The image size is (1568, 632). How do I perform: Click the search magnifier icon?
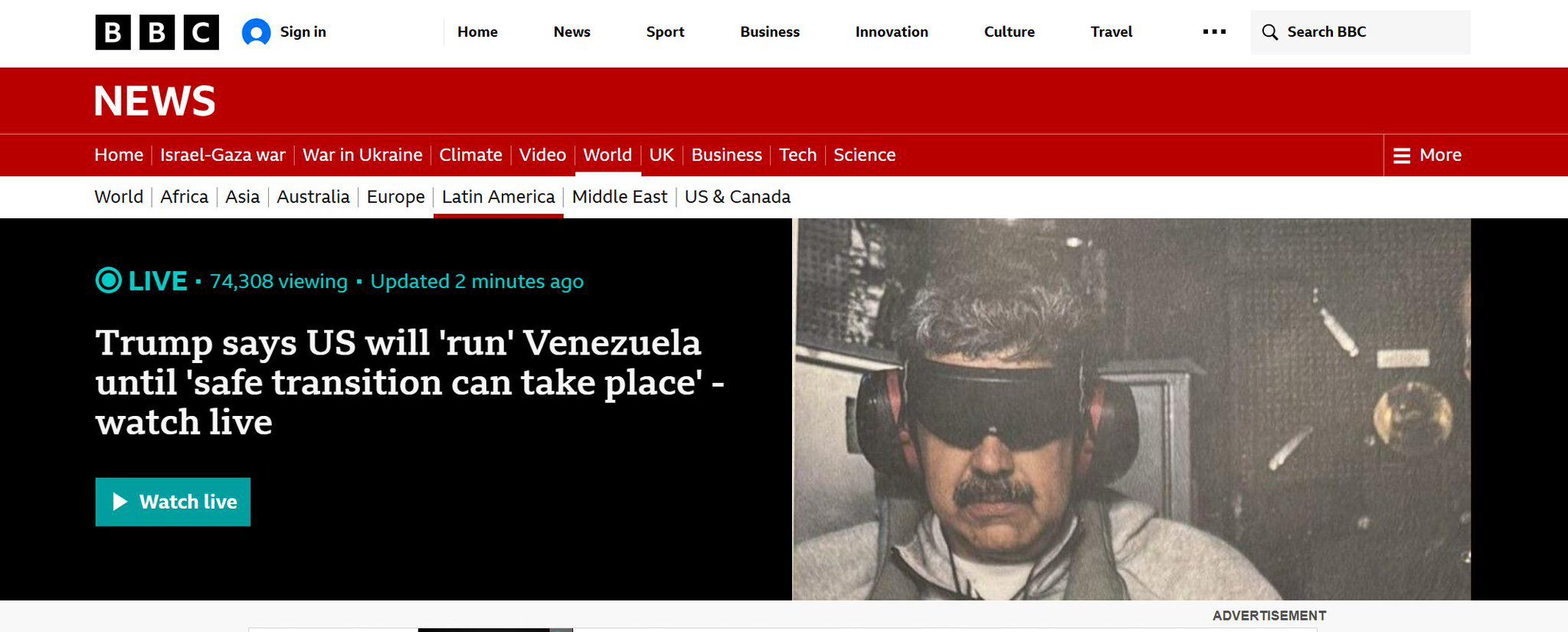(x=1269, y=32)
